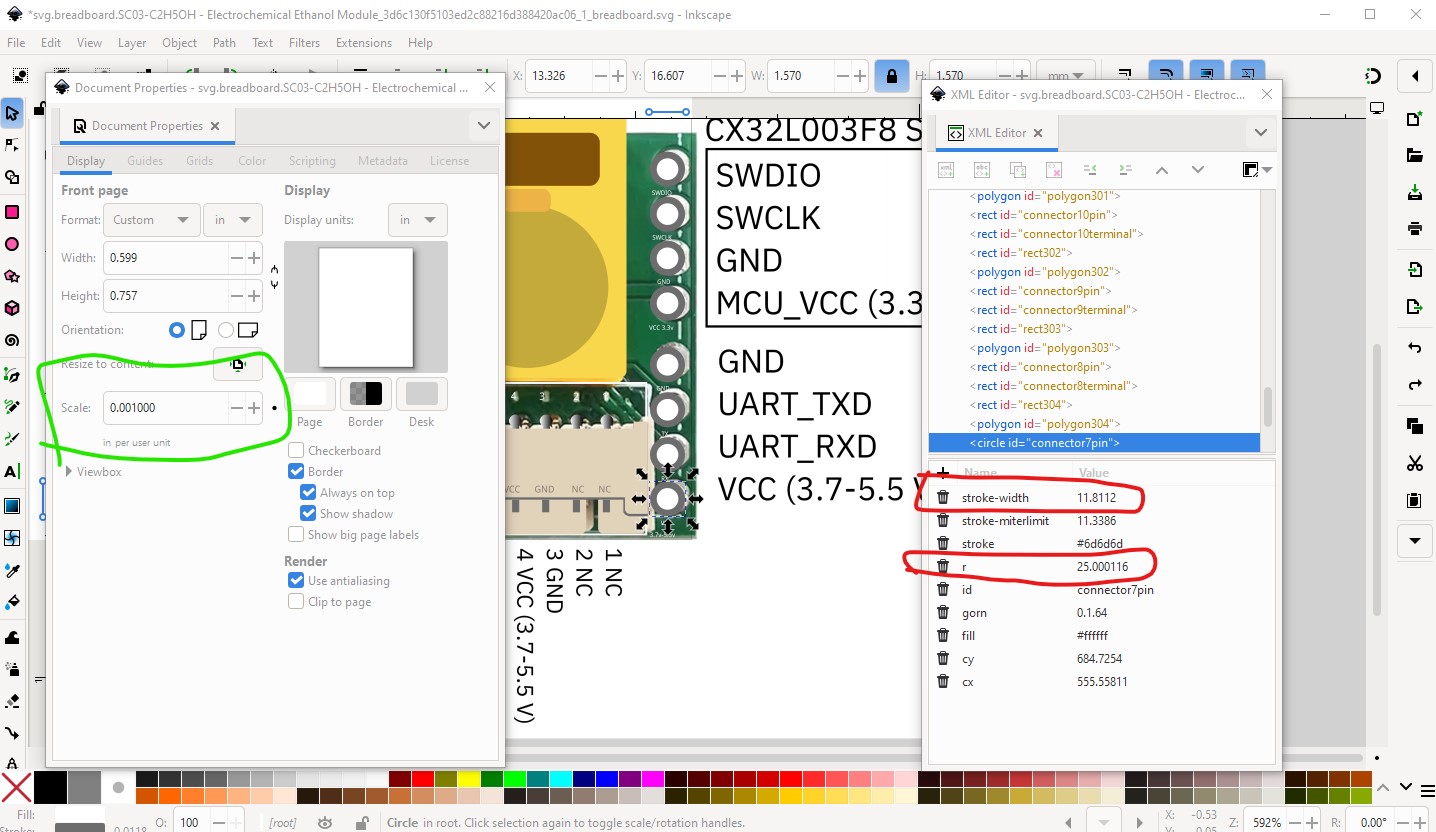Image resolution: width=1436 pixels, height=832 pixels.
Task: Open the page Format Custom dropdown
Action: [x=150, y=220]
